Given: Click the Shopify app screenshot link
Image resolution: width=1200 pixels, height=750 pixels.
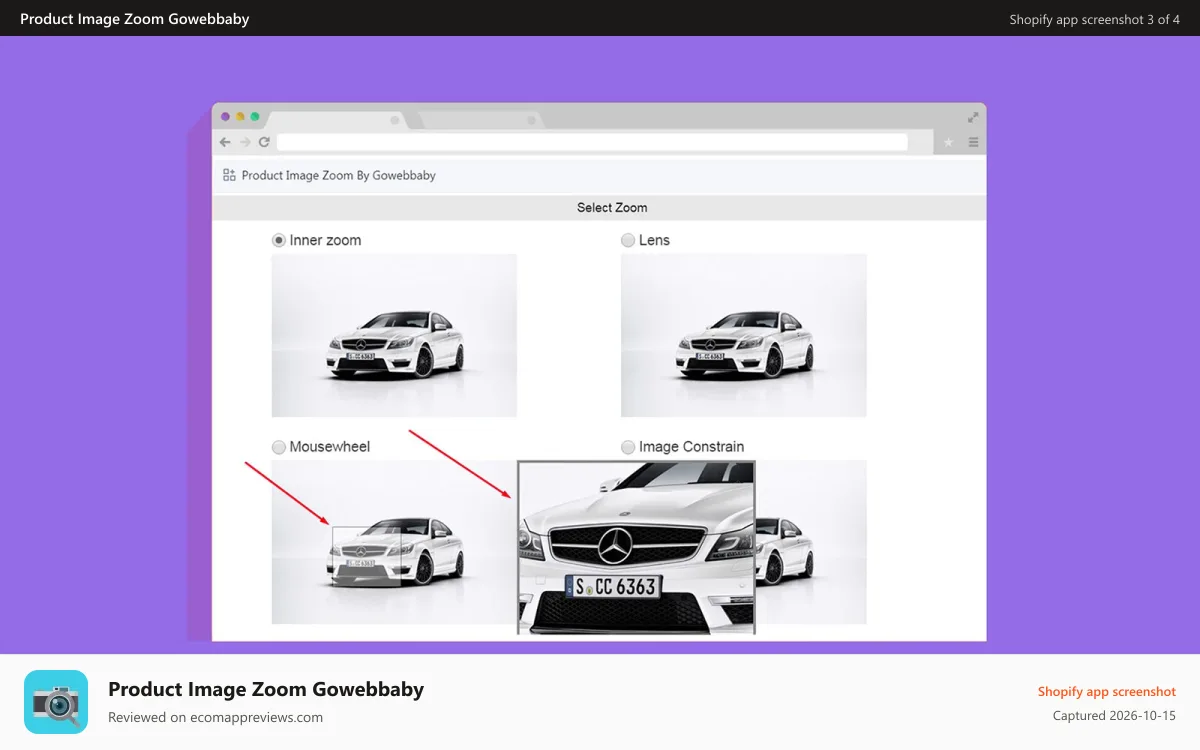Looking at the screenshot, I should coord(1107,692).
